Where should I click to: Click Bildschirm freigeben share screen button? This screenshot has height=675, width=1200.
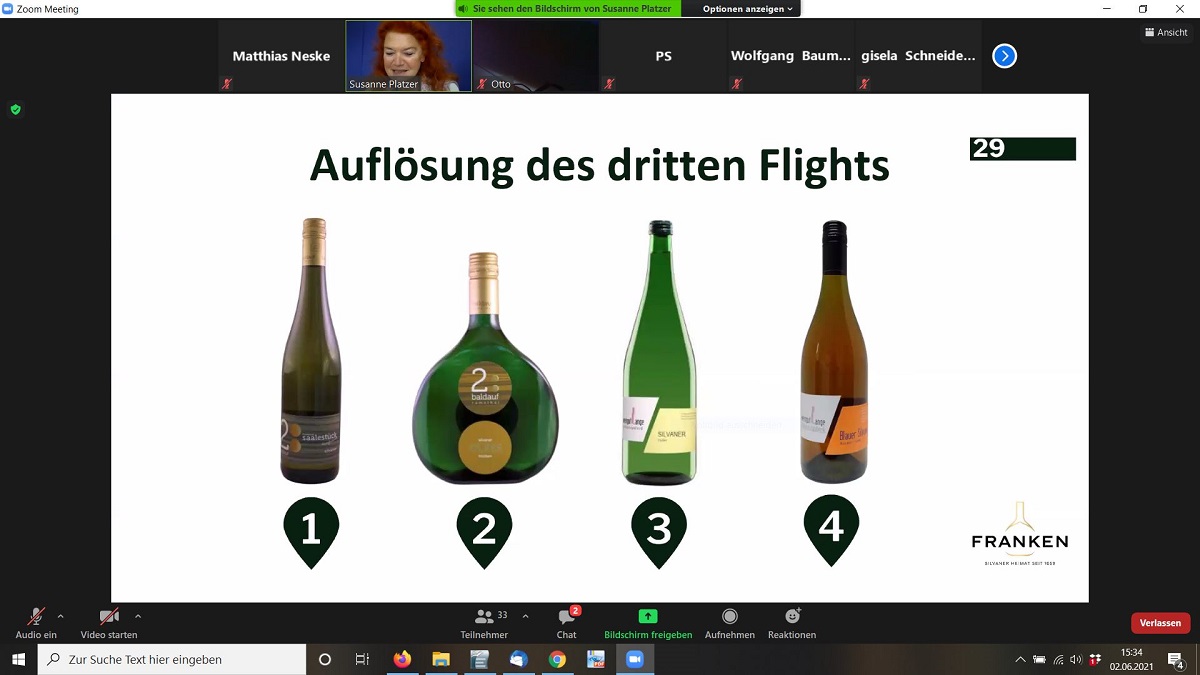pyautogui.click(x=648, y=623)
